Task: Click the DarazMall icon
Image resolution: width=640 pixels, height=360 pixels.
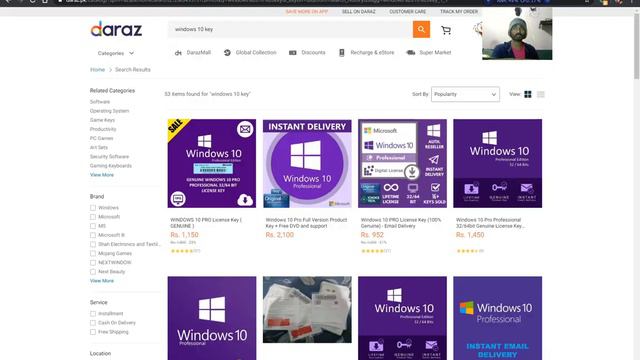Action: (178, 53)
